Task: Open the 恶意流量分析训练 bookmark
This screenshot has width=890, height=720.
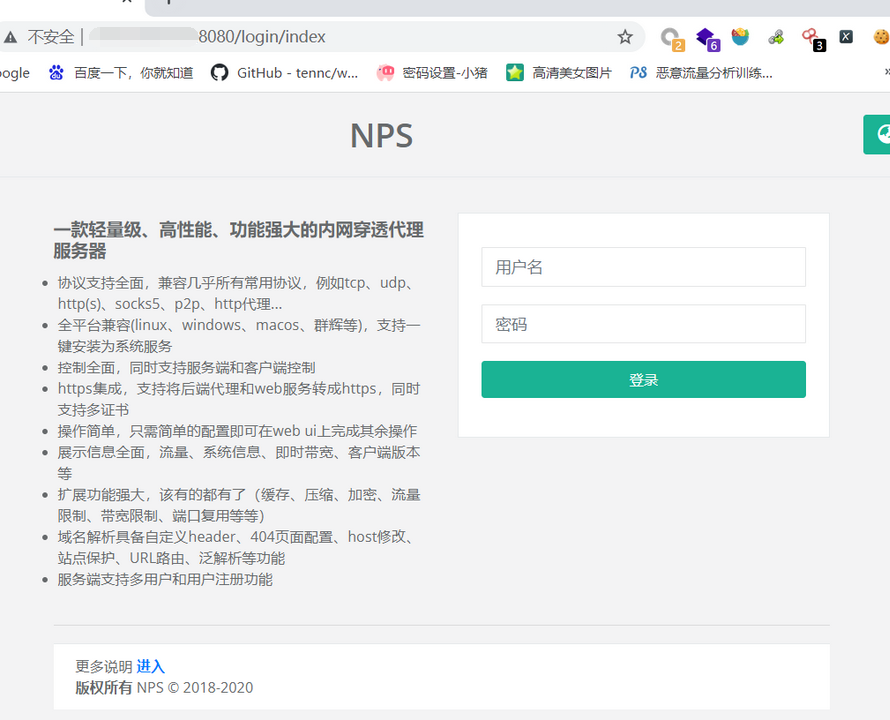Action: (701, 73)
